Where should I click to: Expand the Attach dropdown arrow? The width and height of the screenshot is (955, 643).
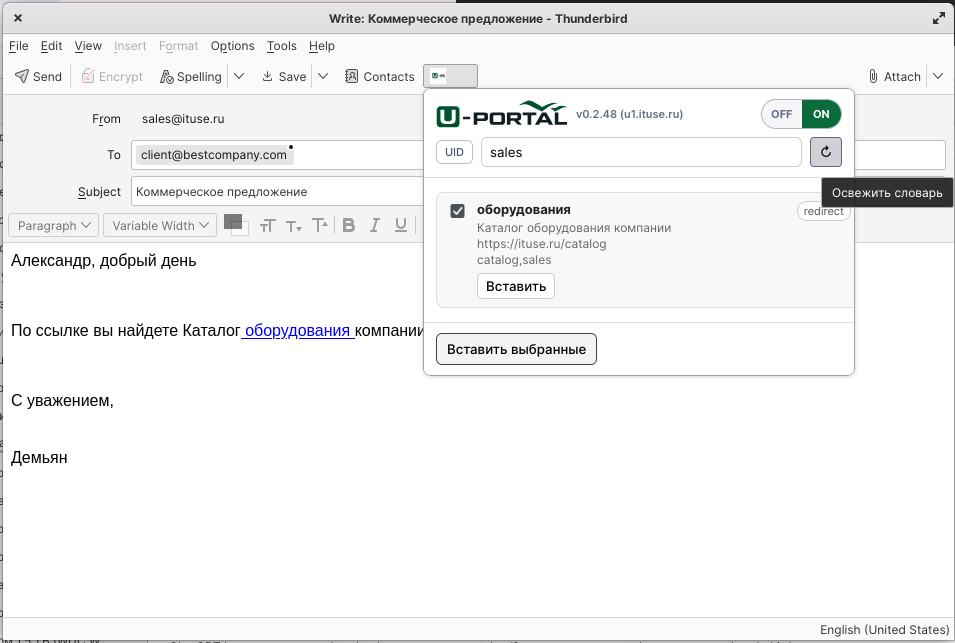pyautogui.click(x=938, y=76)
